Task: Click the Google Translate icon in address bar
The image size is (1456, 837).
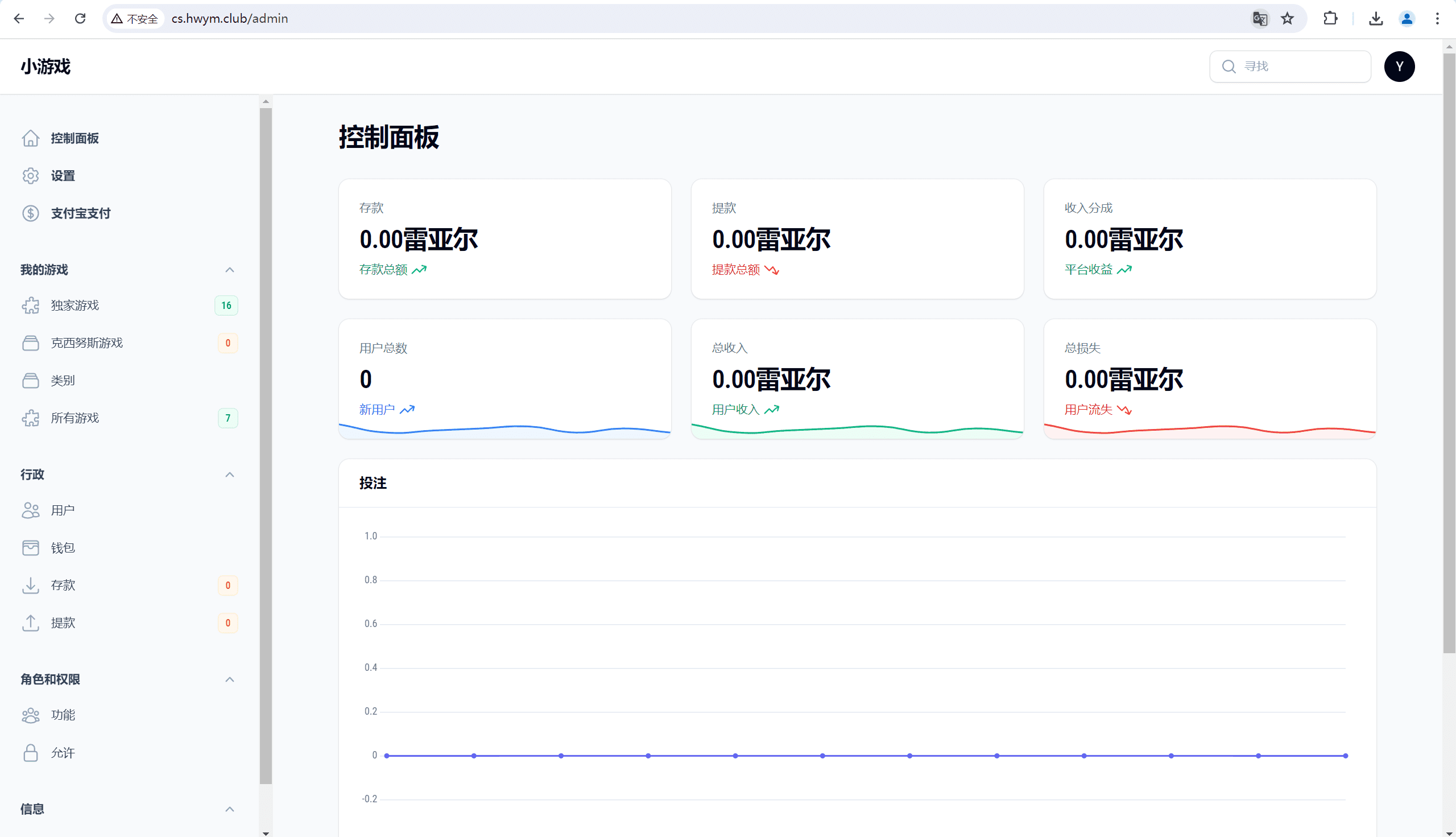Action: click(x=1259, y=18)
